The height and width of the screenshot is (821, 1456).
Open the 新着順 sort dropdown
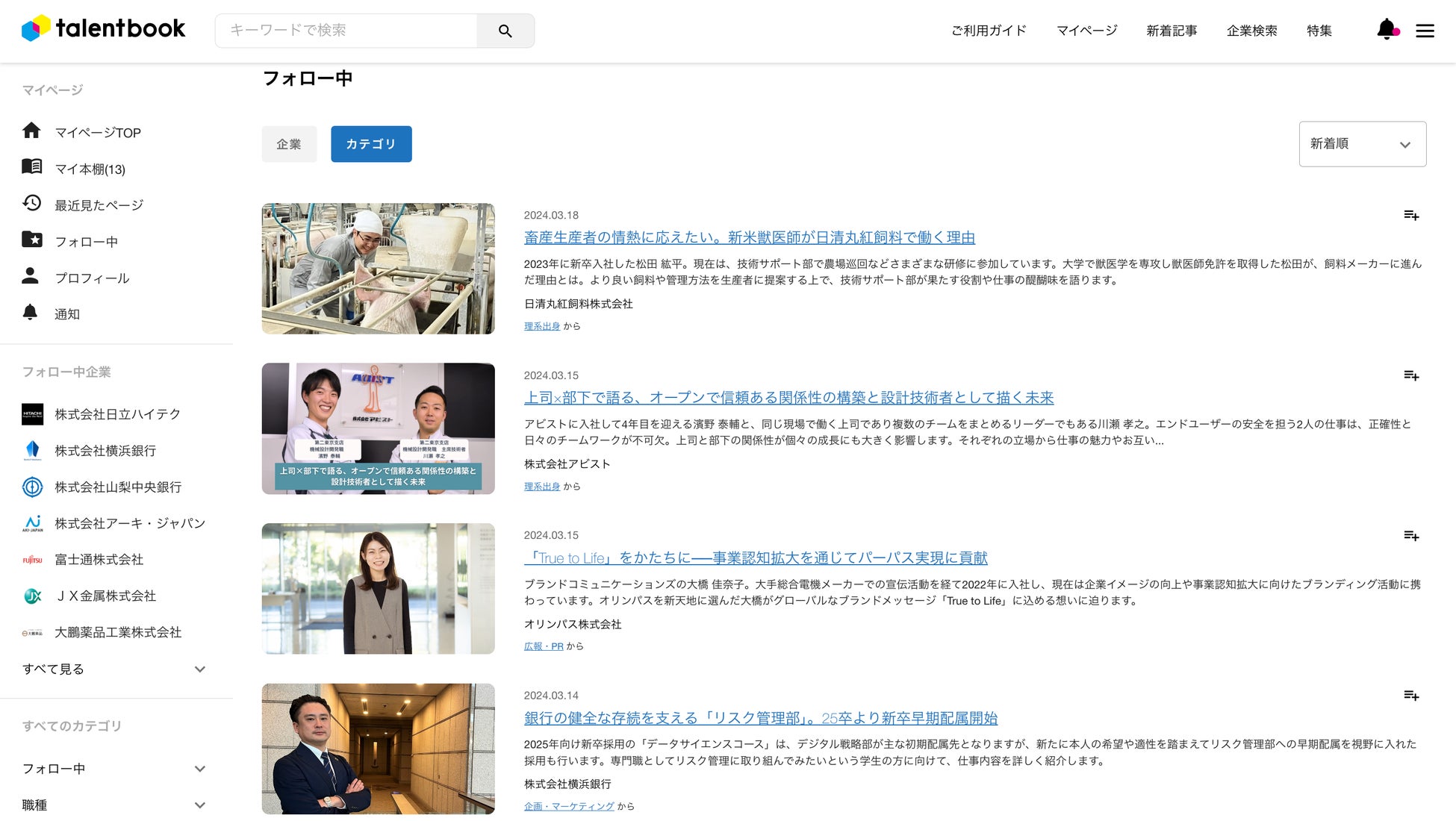click(x=1362, y=144)
